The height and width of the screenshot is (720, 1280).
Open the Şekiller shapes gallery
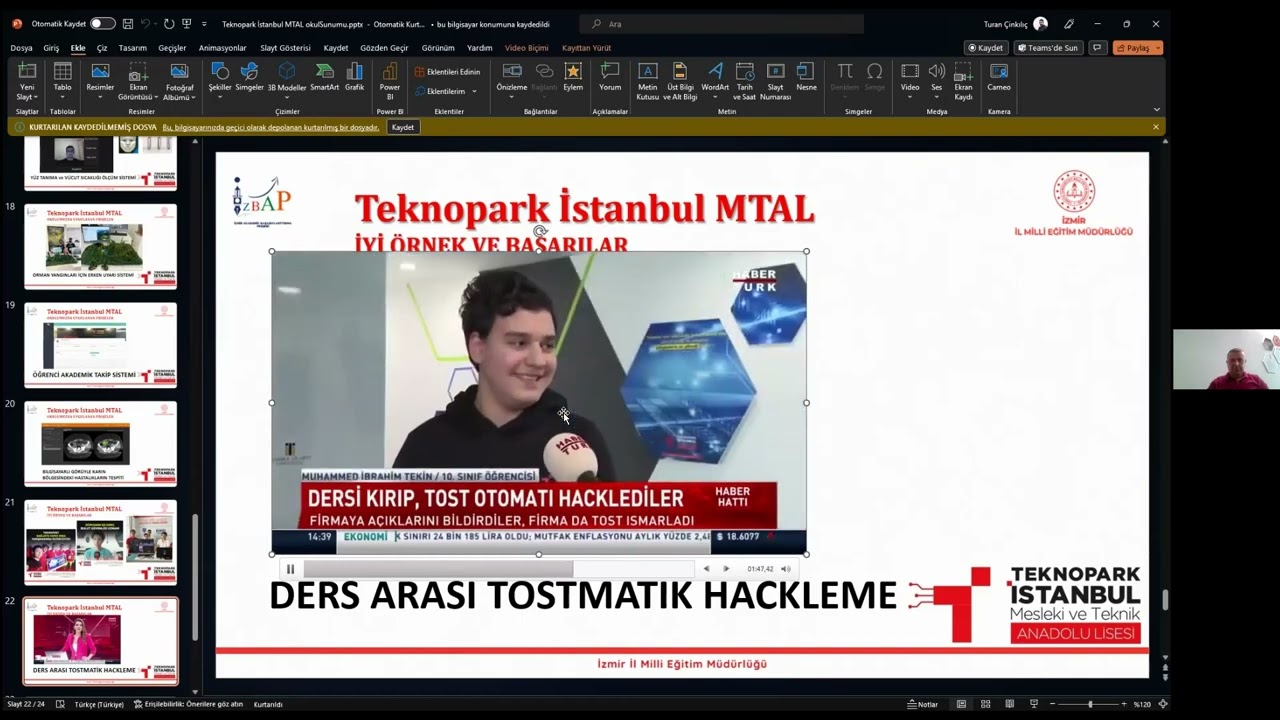[220, 79]
